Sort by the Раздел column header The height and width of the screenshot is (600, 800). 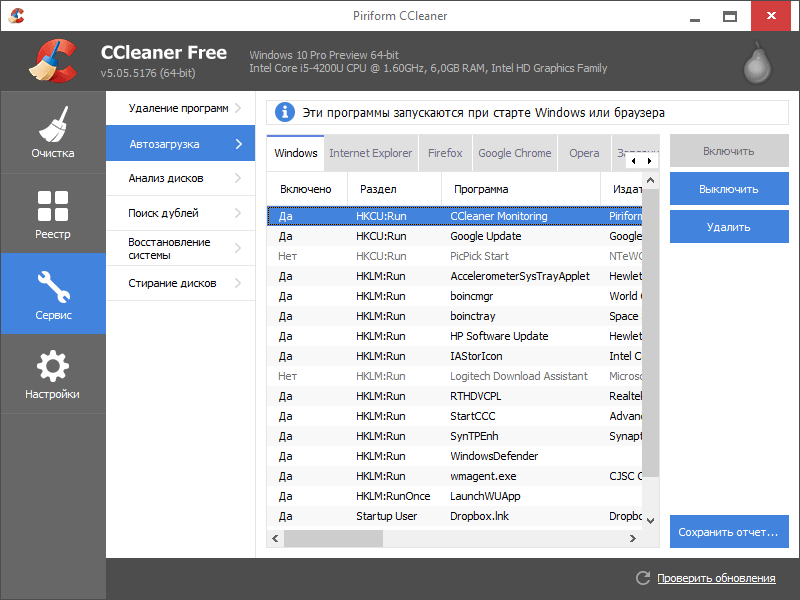[394, 189]
